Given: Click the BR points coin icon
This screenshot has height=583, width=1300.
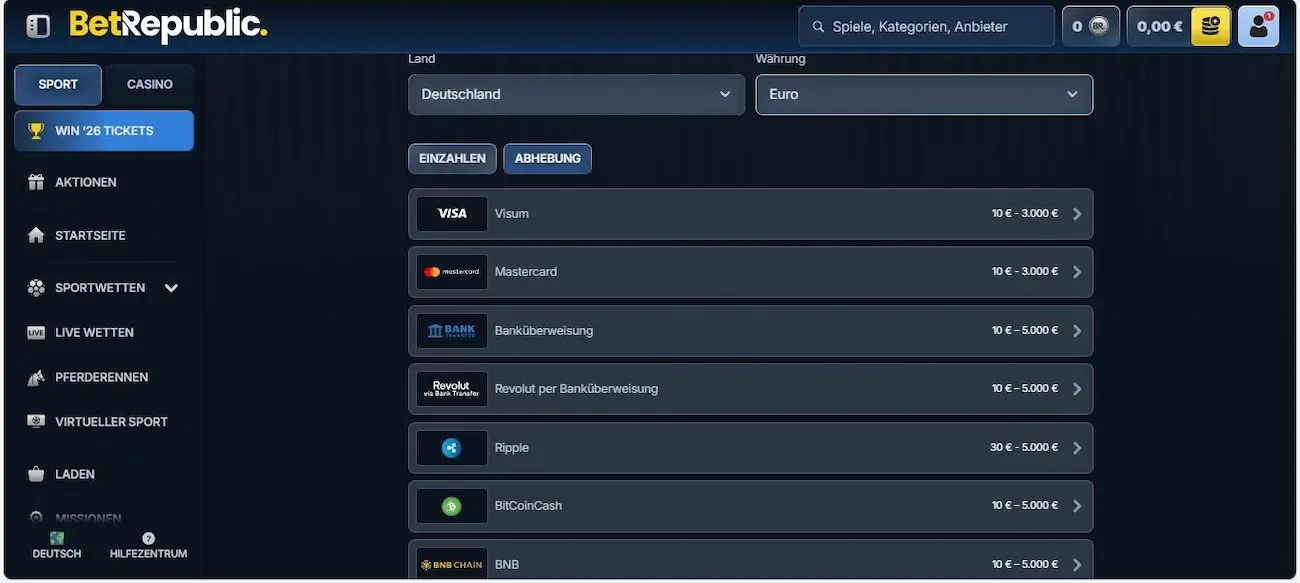Looking at the screenshot, I should 1099,27.
